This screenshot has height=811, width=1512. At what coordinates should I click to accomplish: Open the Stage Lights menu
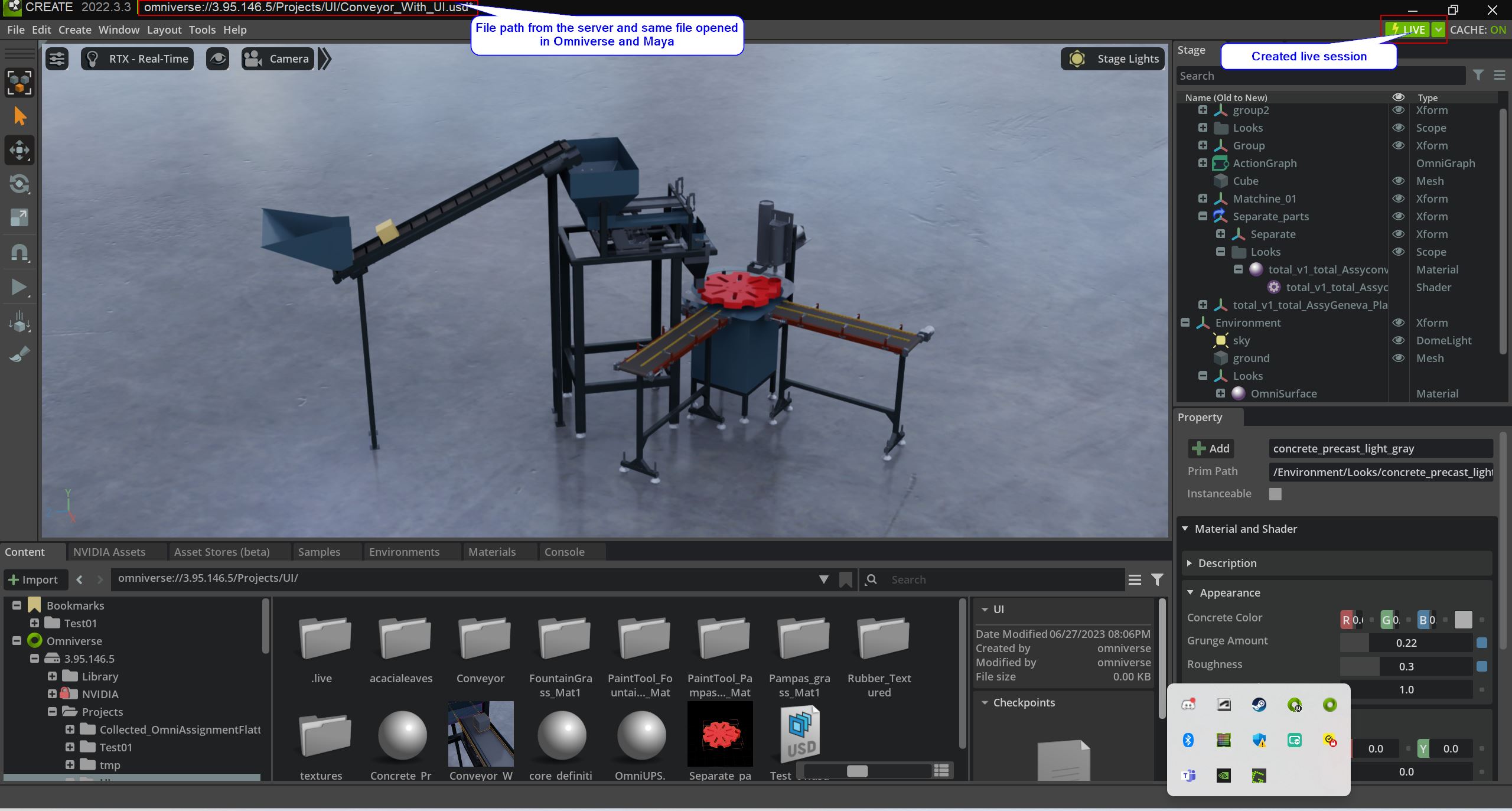click(x=1113, y=58)
